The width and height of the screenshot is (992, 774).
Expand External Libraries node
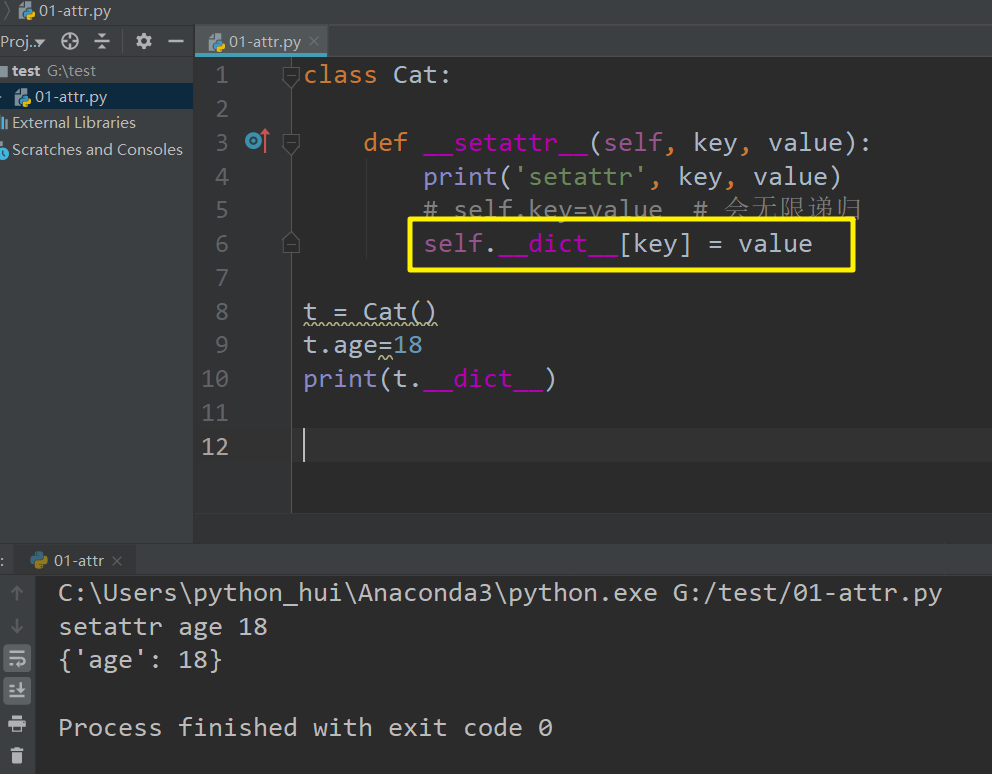pos(73,123)
